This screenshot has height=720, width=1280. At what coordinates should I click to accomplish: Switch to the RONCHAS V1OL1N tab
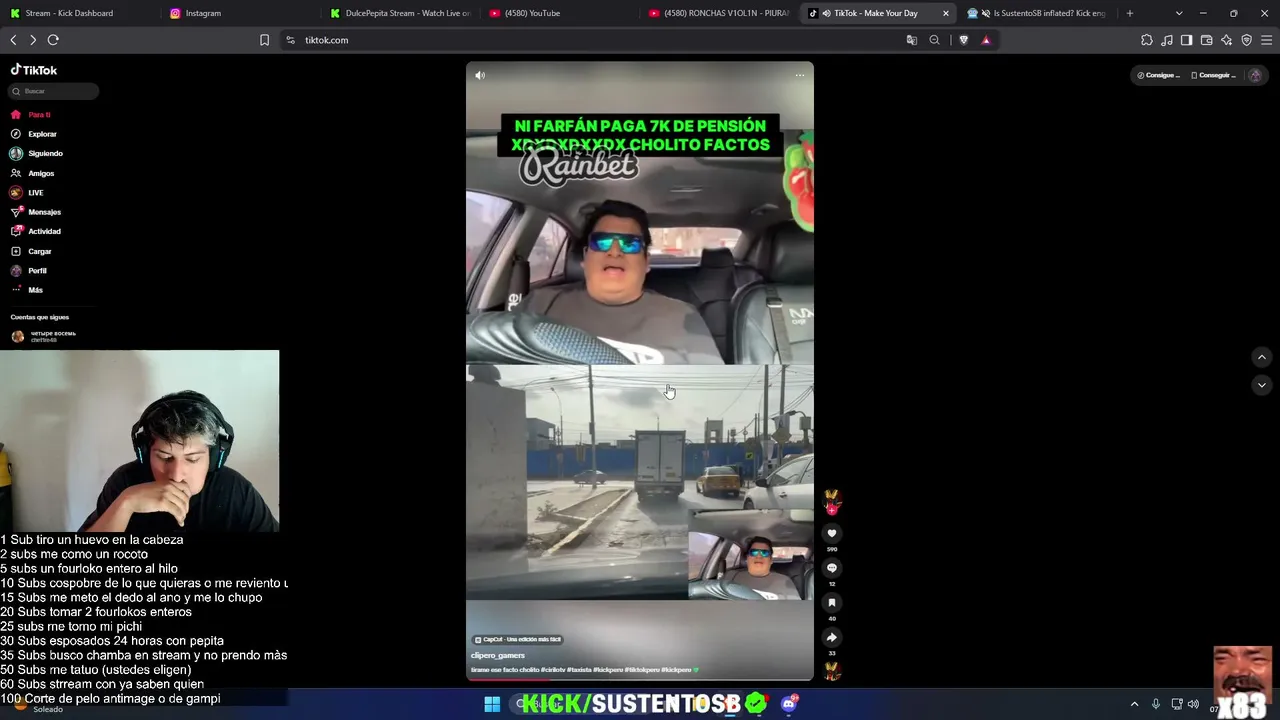(720, 13)
